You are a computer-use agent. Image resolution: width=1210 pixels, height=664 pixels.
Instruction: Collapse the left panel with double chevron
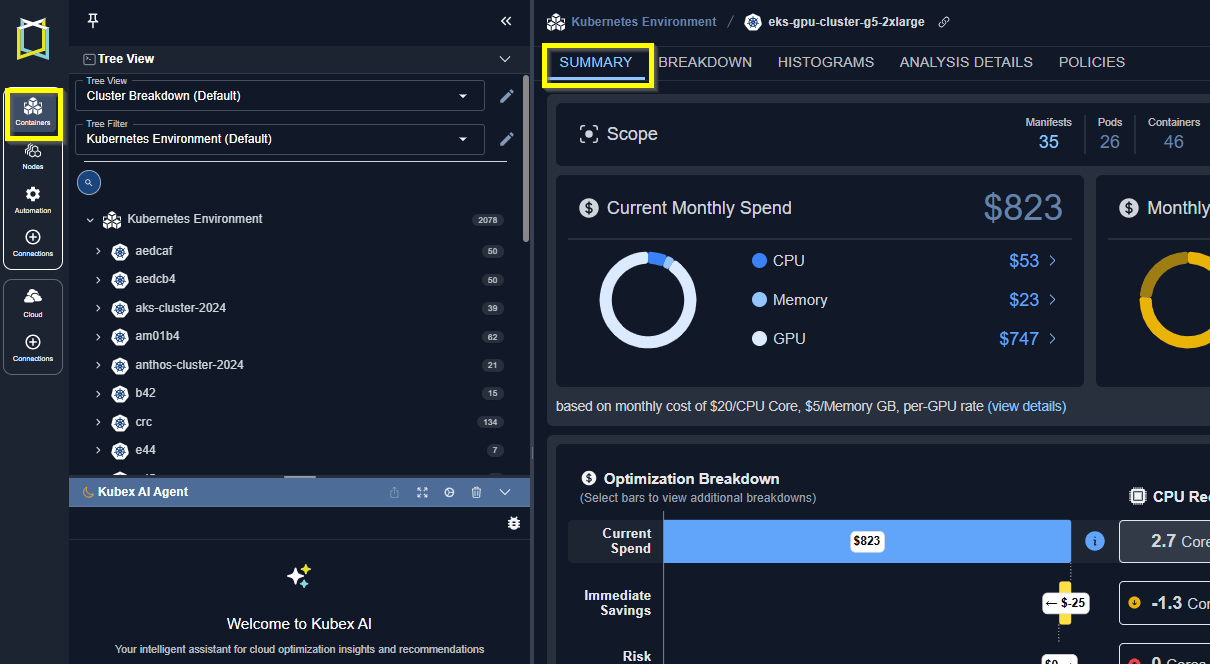click(506, 21)
